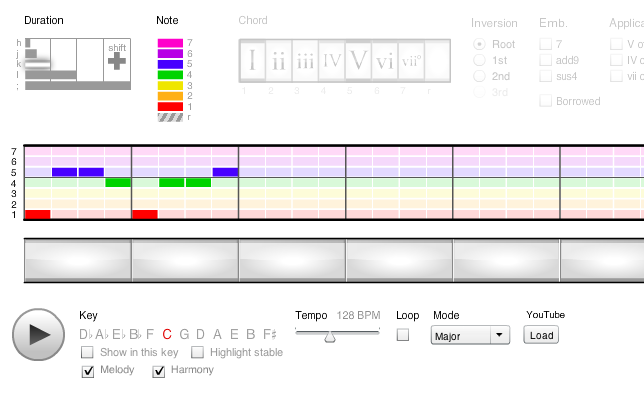Set key to A
The image size is (644, 399).
(217, 334)
